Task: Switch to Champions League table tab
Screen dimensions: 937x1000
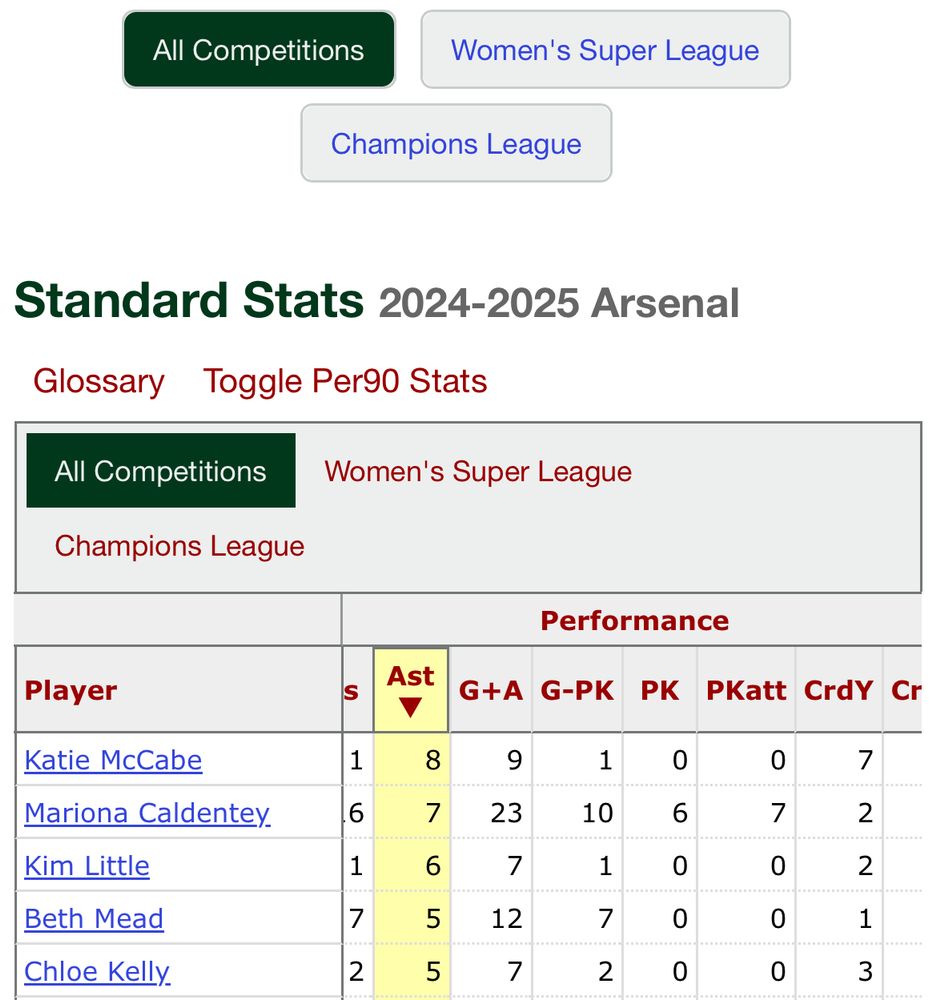Action: pos(179,546)
